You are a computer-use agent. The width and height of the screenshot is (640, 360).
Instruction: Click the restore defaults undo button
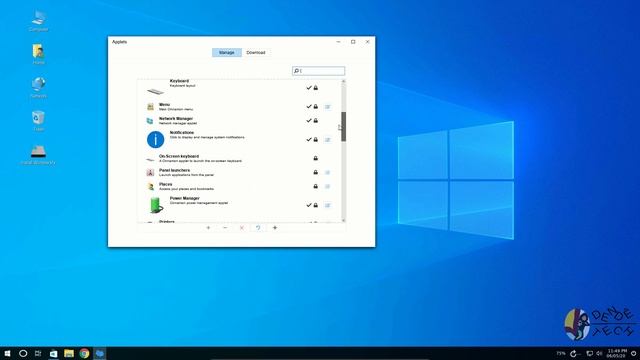coord(258,228)
